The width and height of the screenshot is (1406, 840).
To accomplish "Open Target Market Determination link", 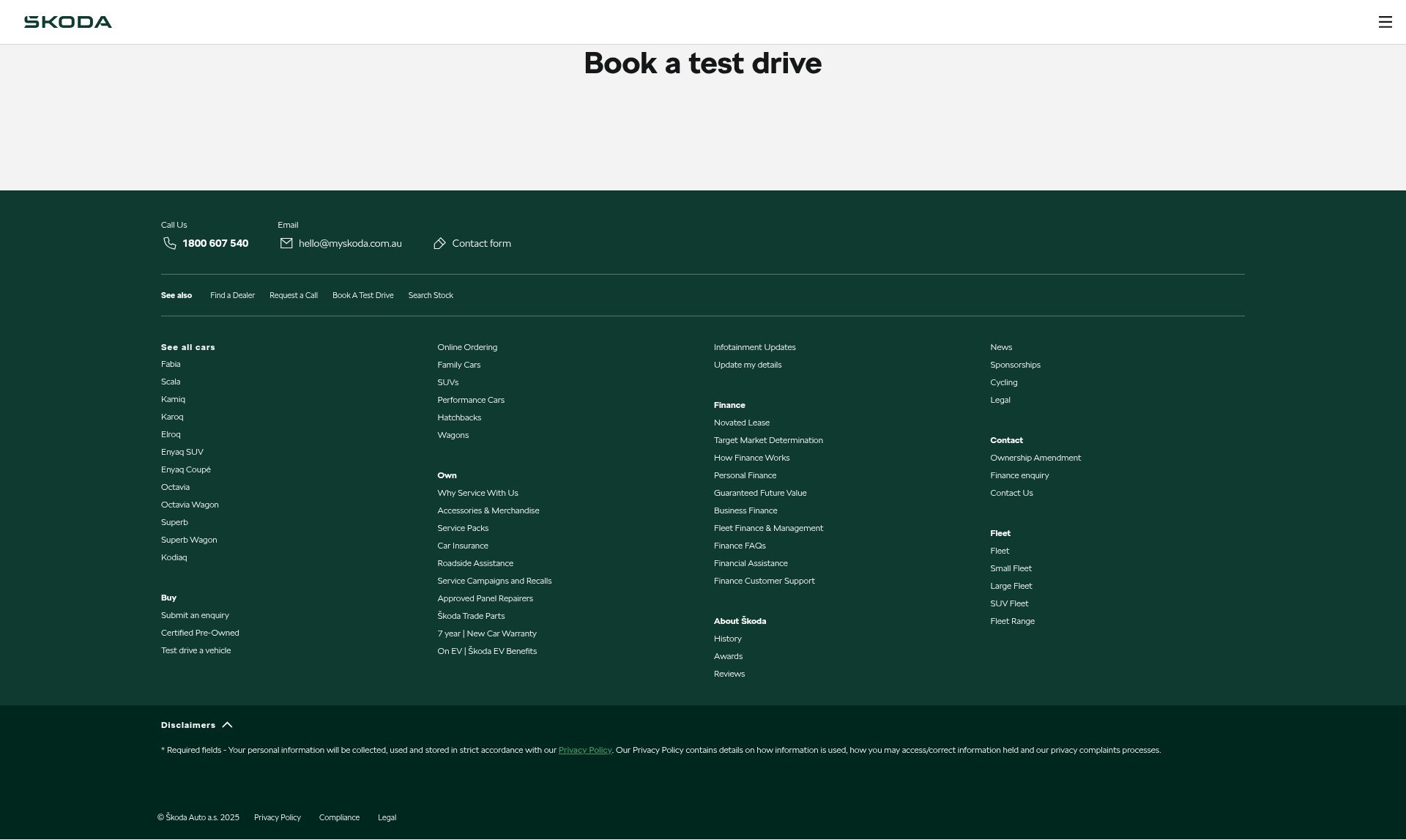I will click(768, 441).
